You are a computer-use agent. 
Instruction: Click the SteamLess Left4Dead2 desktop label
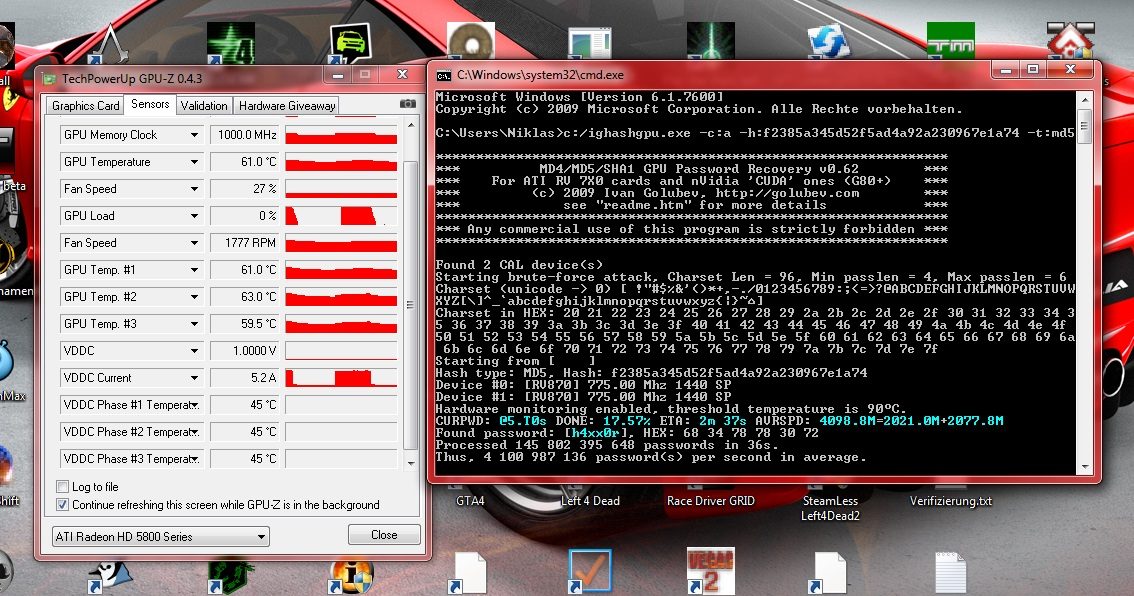click(830, 508)
